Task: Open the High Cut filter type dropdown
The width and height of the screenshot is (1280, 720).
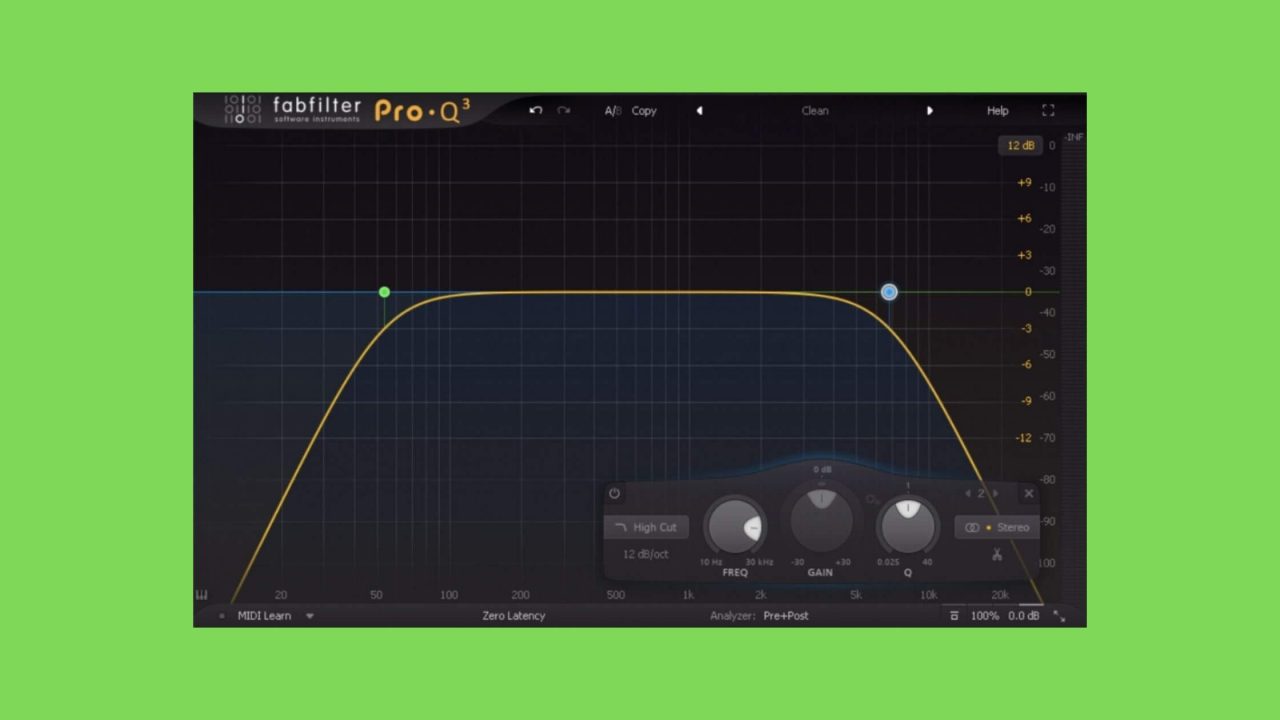Action: (654, 527)
